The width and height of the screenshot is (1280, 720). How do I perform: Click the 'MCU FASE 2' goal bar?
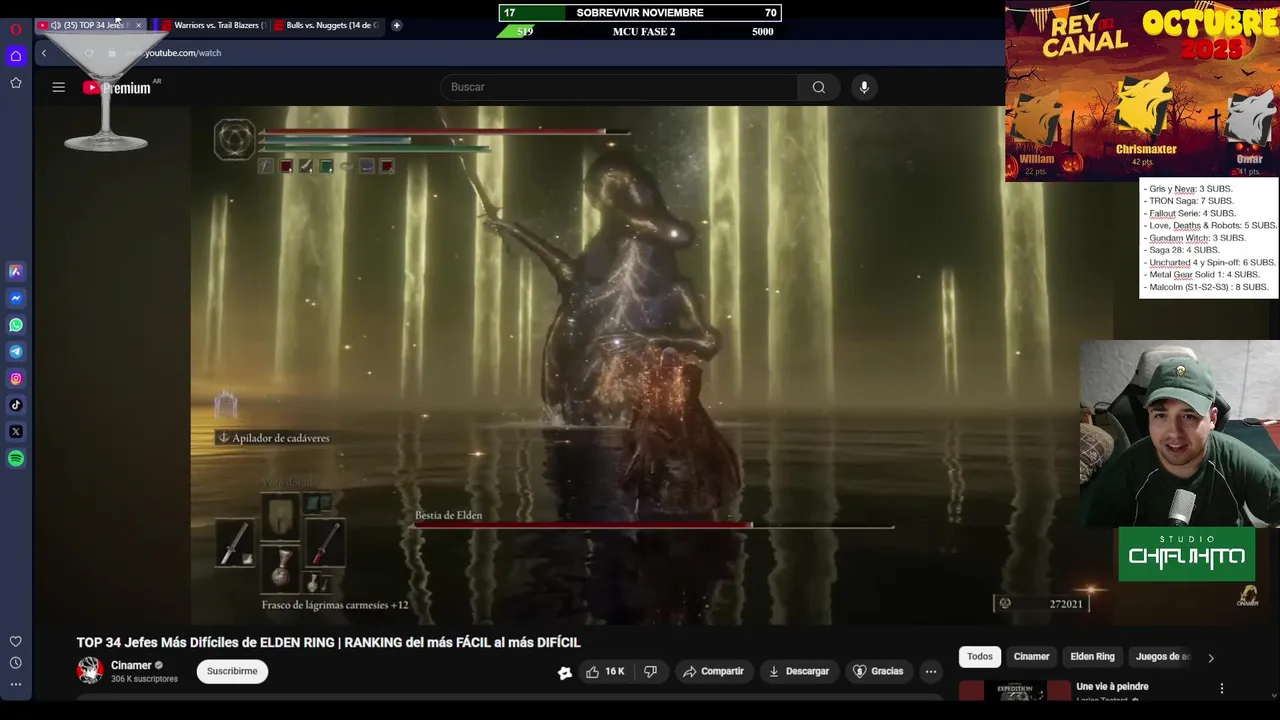tap(640, 31)
